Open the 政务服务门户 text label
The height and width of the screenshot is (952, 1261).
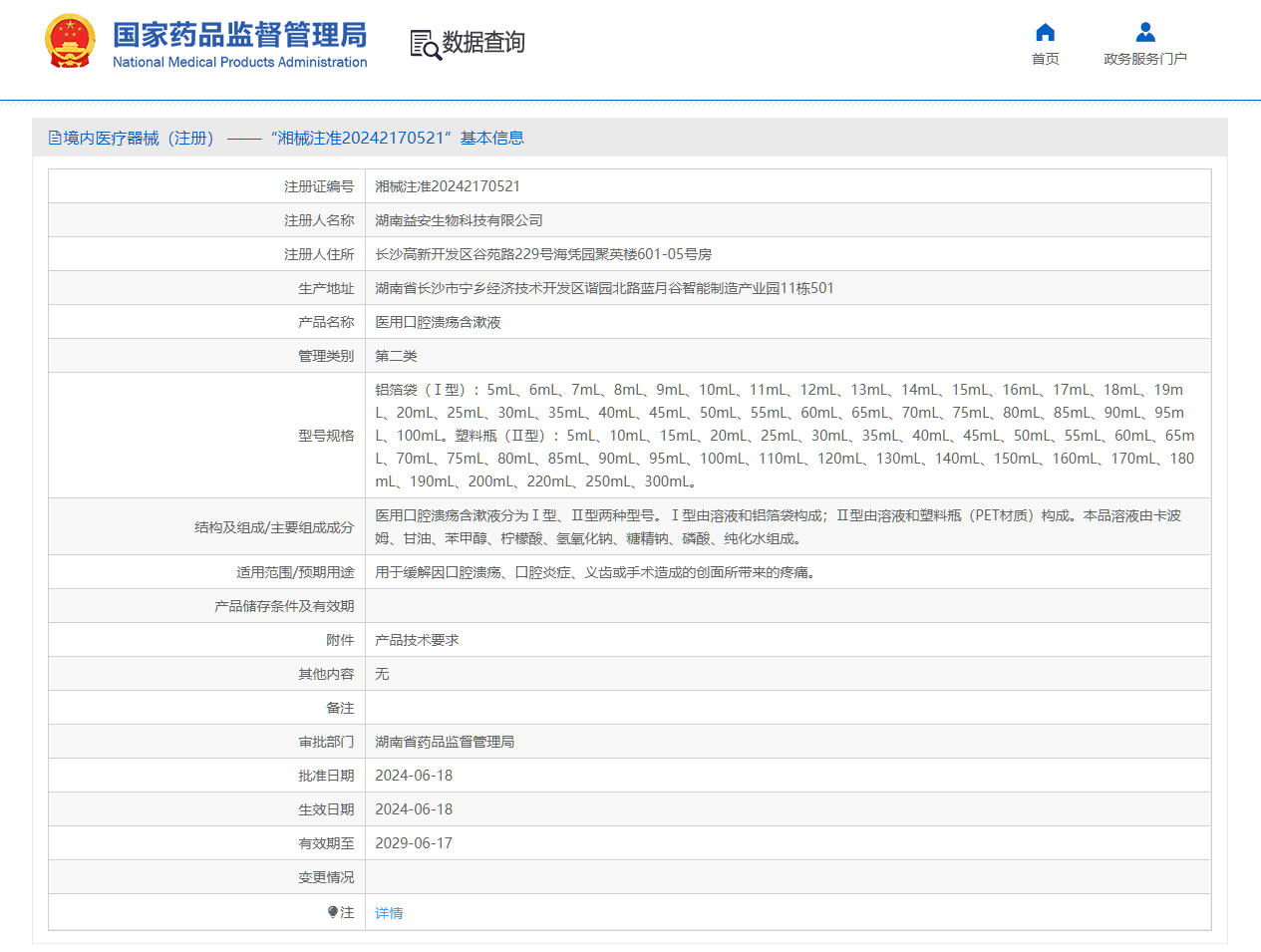(x=1145, y=59)
